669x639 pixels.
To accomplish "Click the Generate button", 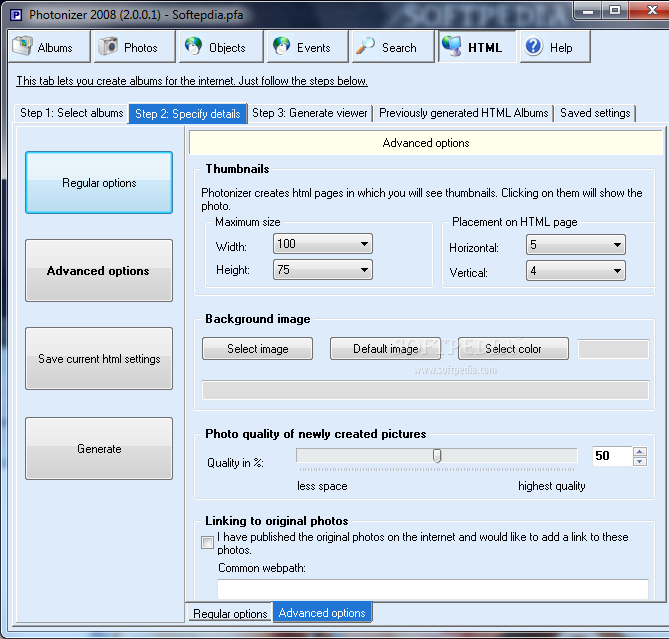I will (x=99, y=449).
